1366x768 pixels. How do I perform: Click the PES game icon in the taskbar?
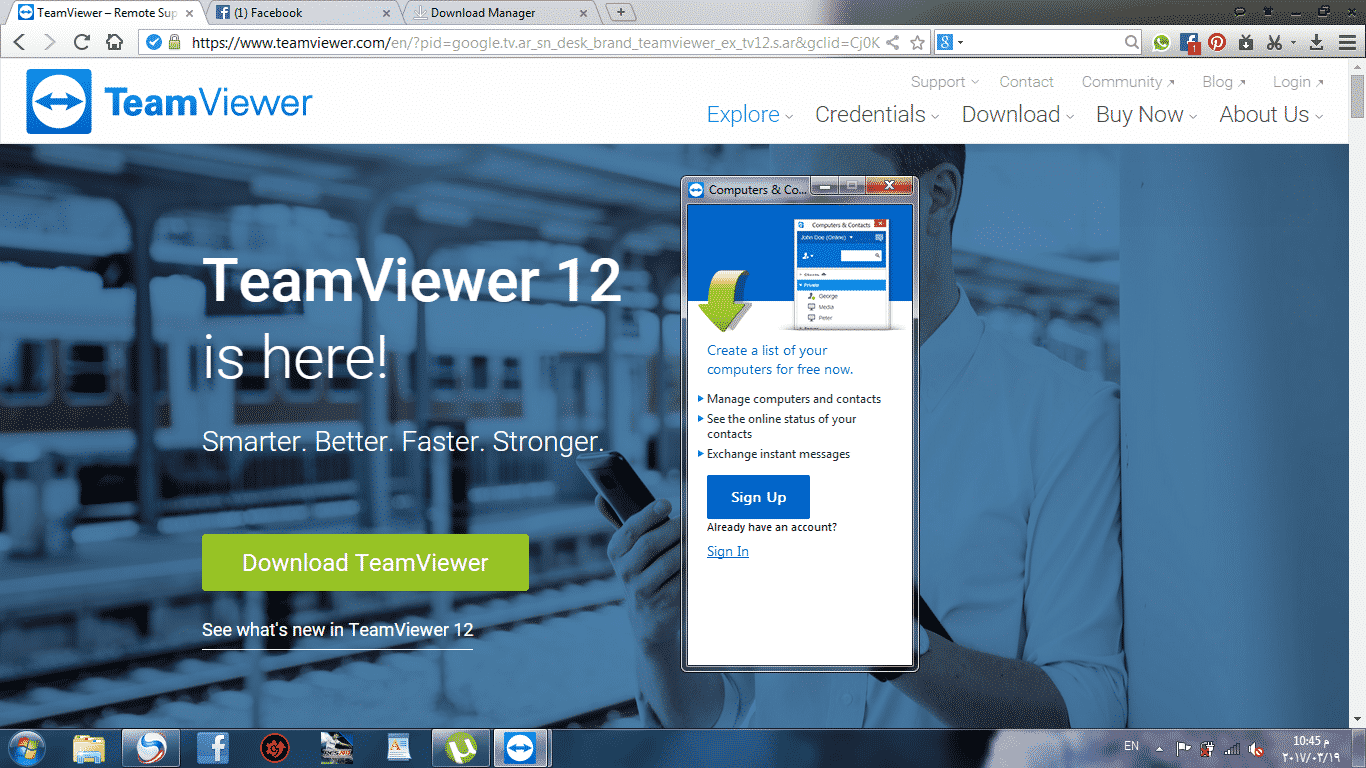[x=337, y=748]
